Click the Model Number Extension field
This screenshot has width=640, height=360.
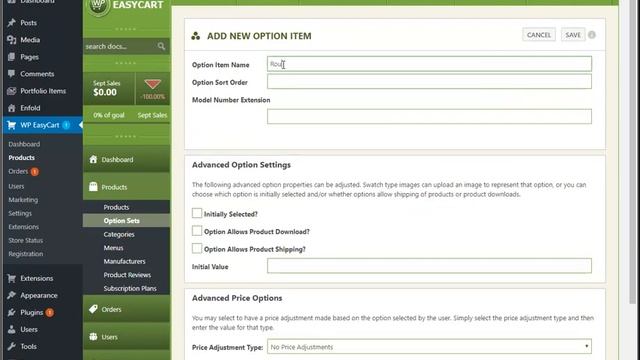tap(429, 116)
